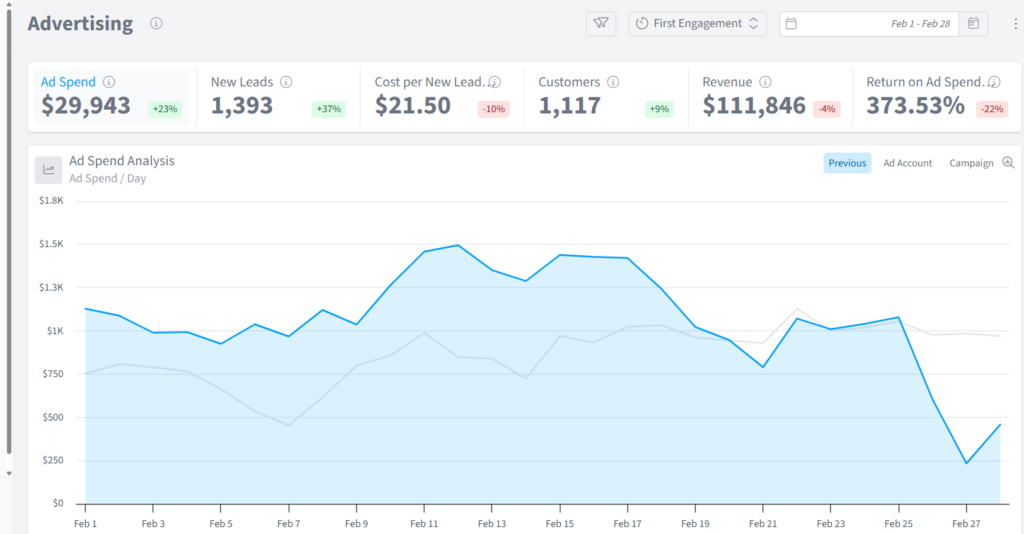Click the Feb 27 low point on chart
Screen dimensions: 1024x534
(967, 463)
